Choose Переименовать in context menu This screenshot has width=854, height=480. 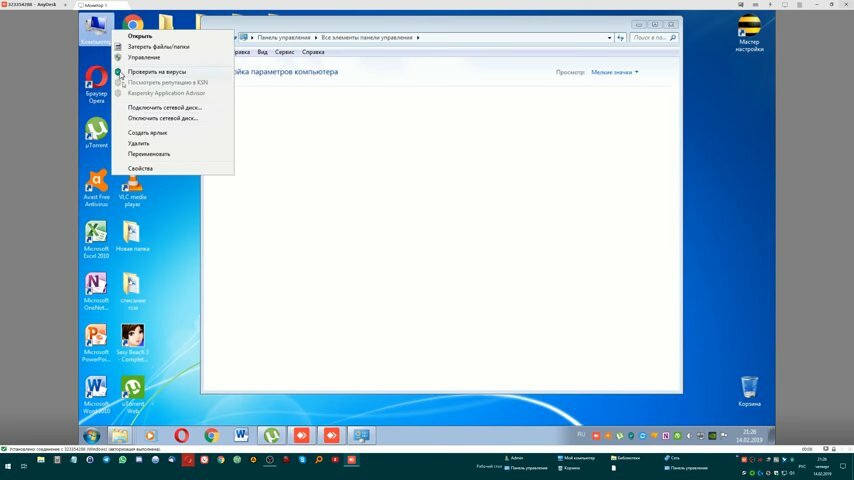point(149,154)
